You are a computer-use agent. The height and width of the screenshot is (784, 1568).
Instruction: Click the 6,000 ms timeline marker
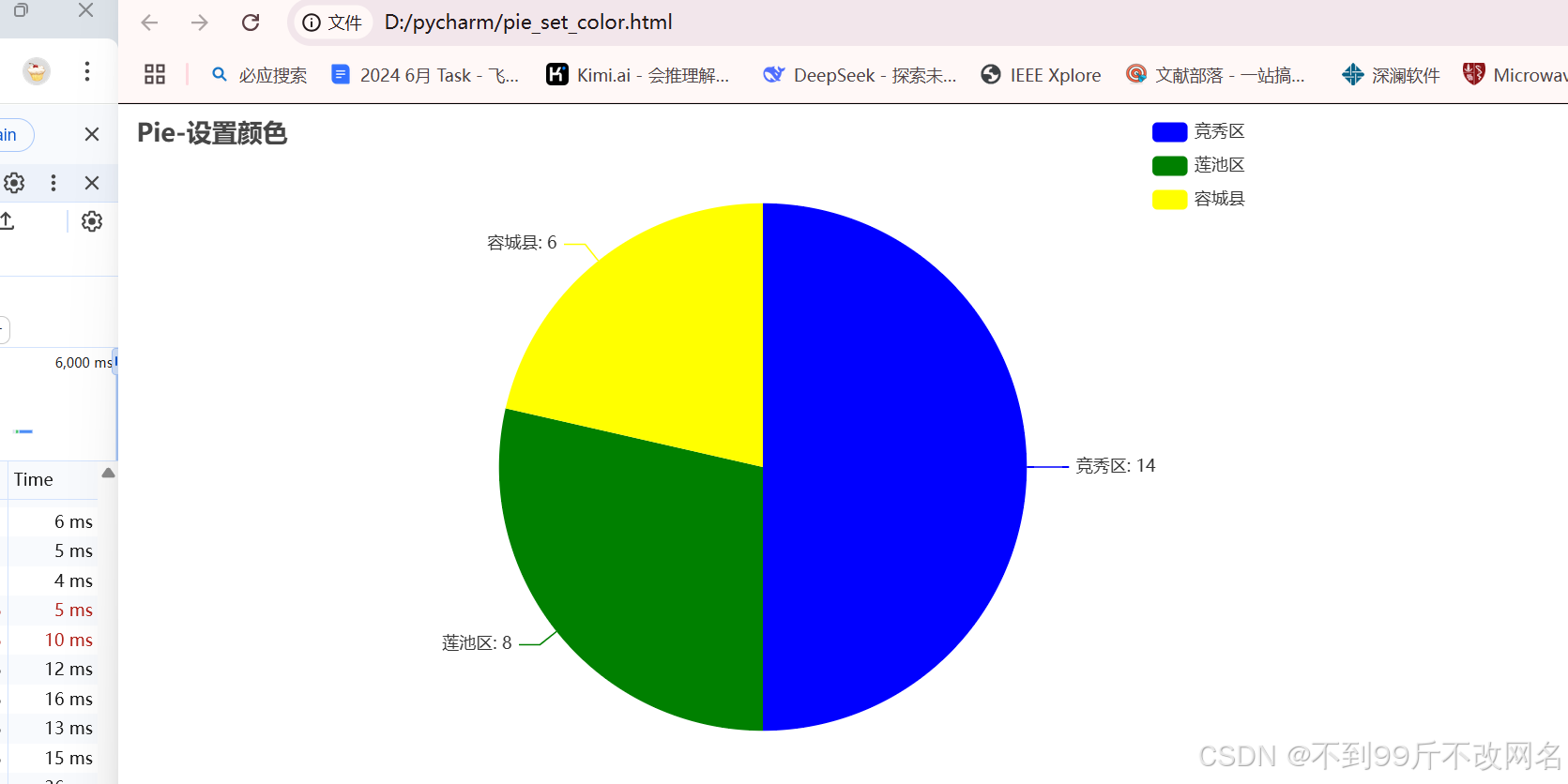84,363
